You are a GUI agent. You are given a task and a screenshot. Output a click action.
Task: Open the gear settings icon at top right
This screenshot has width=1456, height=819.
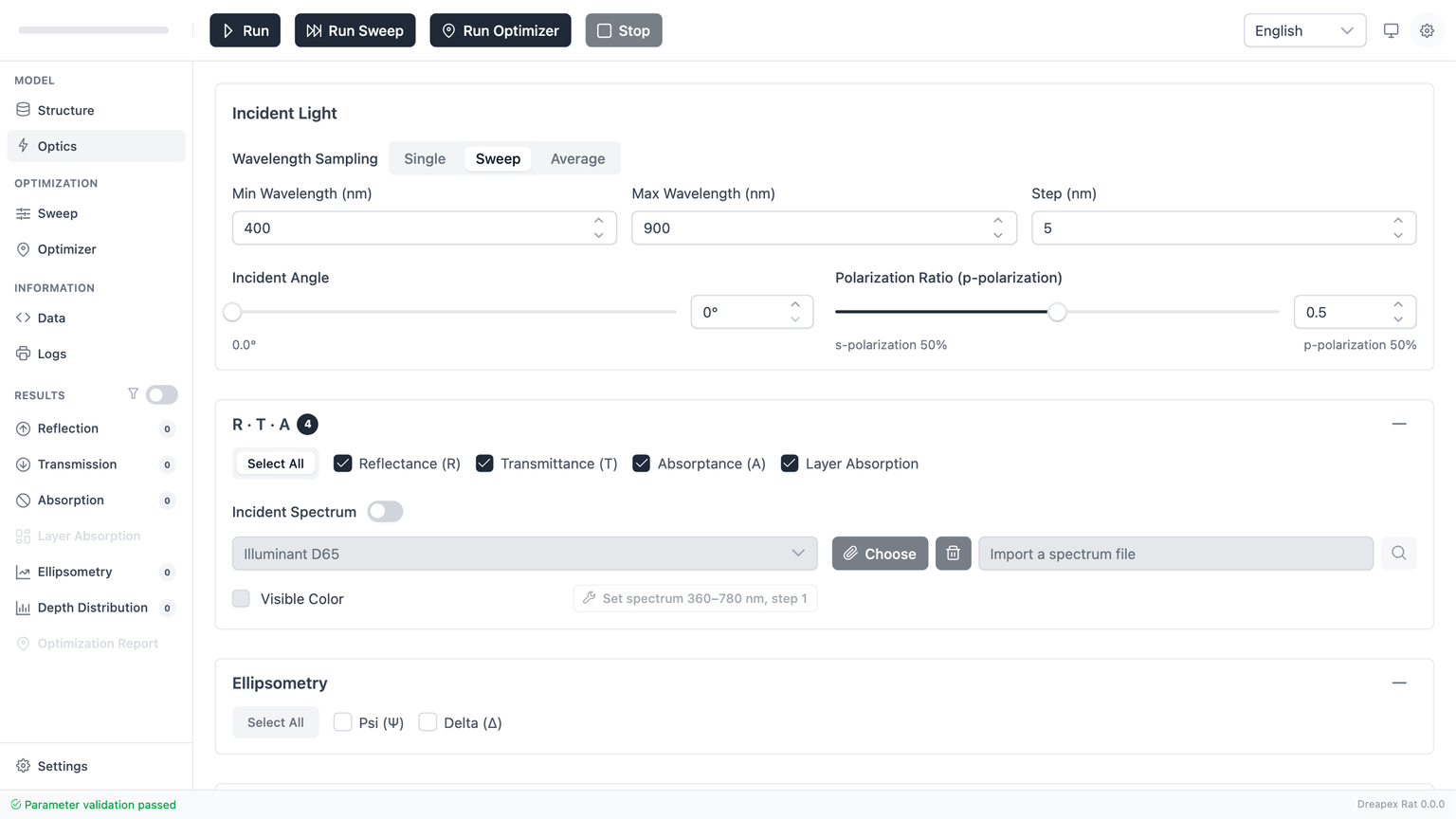click(x=1427, y=30)
